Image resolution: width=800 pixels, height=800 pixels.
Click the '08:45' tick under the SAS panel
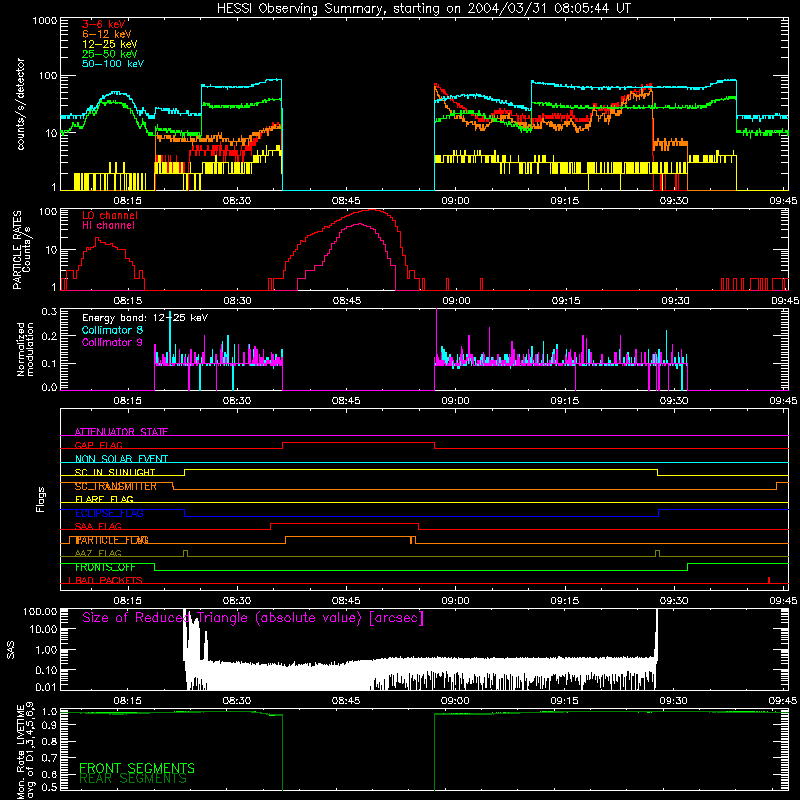tap(345, 701)
